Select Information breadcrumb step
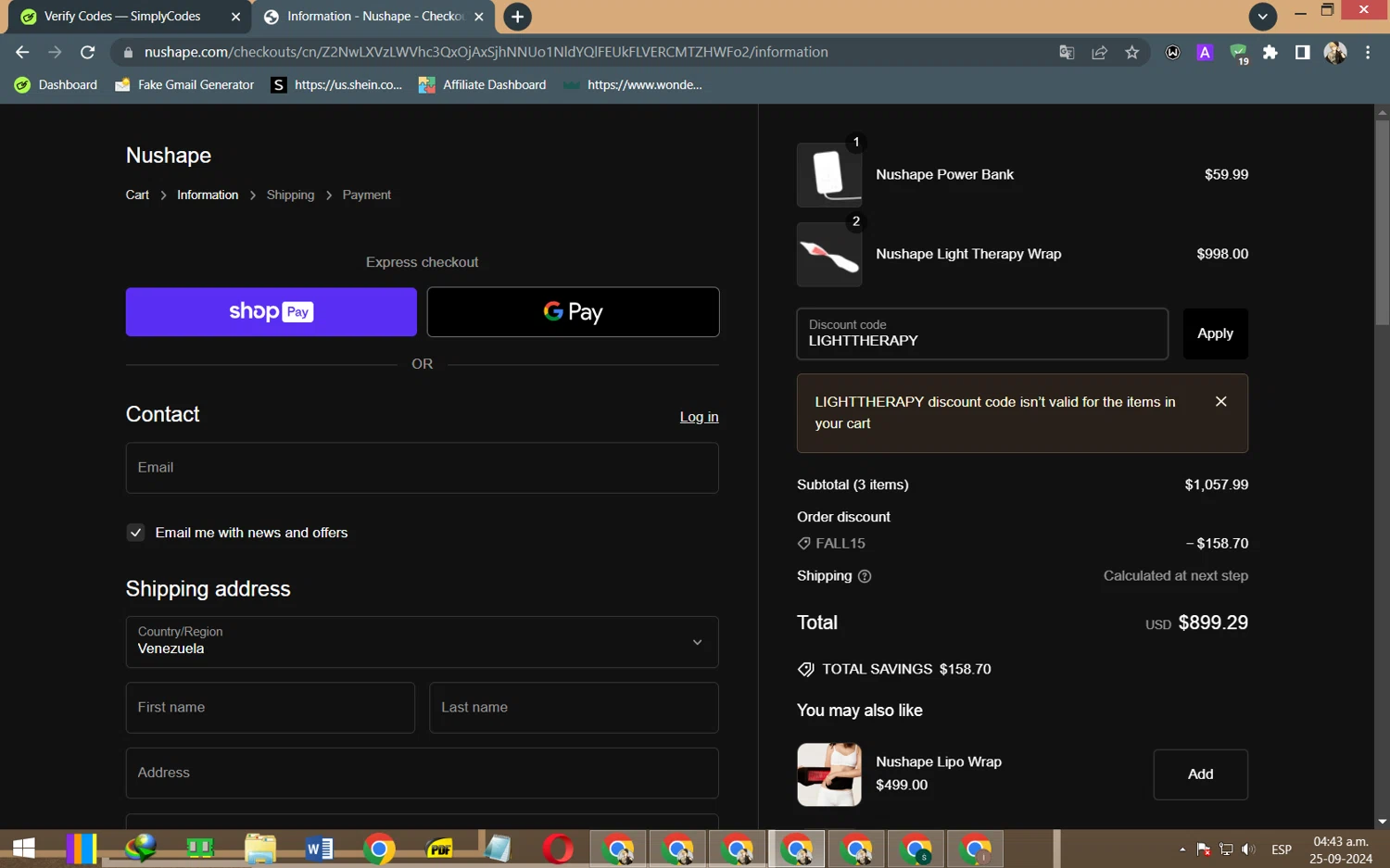1390x868 pixels. click(x=208, y=195)
